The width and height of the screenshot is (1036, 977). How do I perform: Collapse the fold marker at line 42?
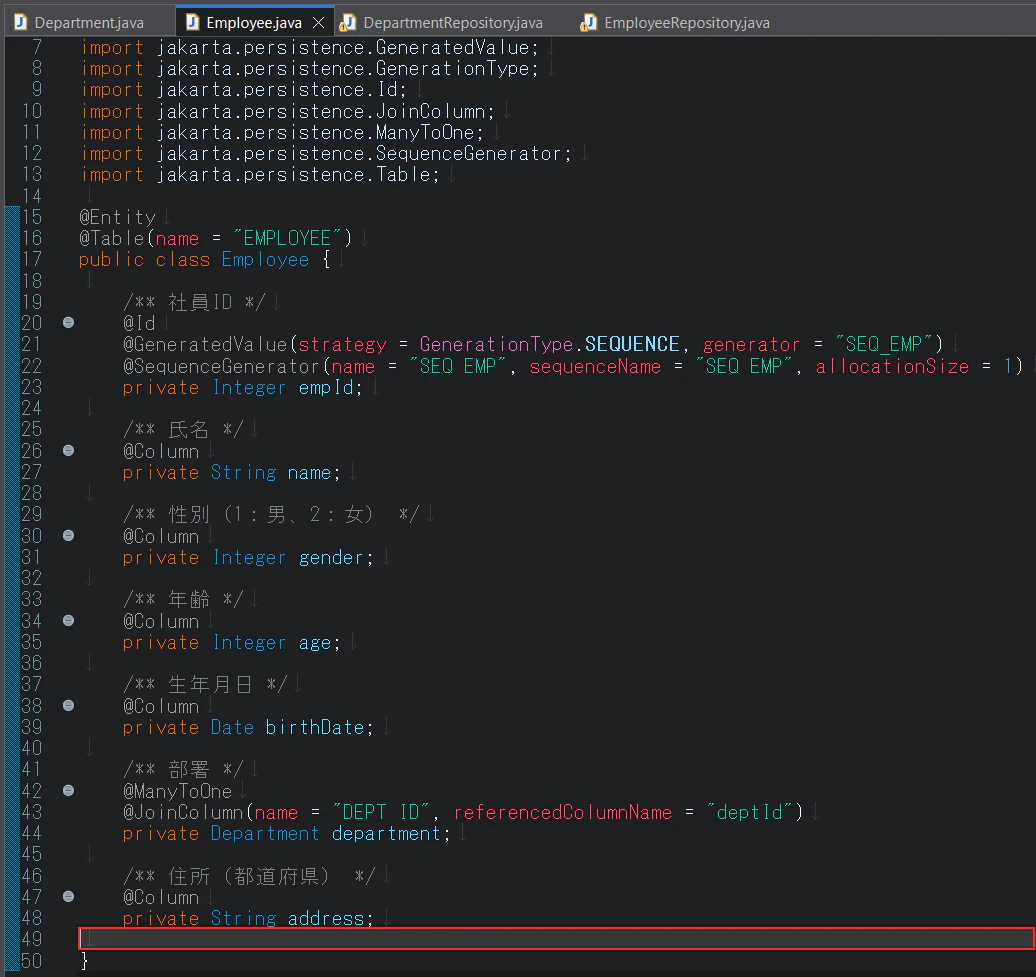pyautogui.click(x=68, y=790)
